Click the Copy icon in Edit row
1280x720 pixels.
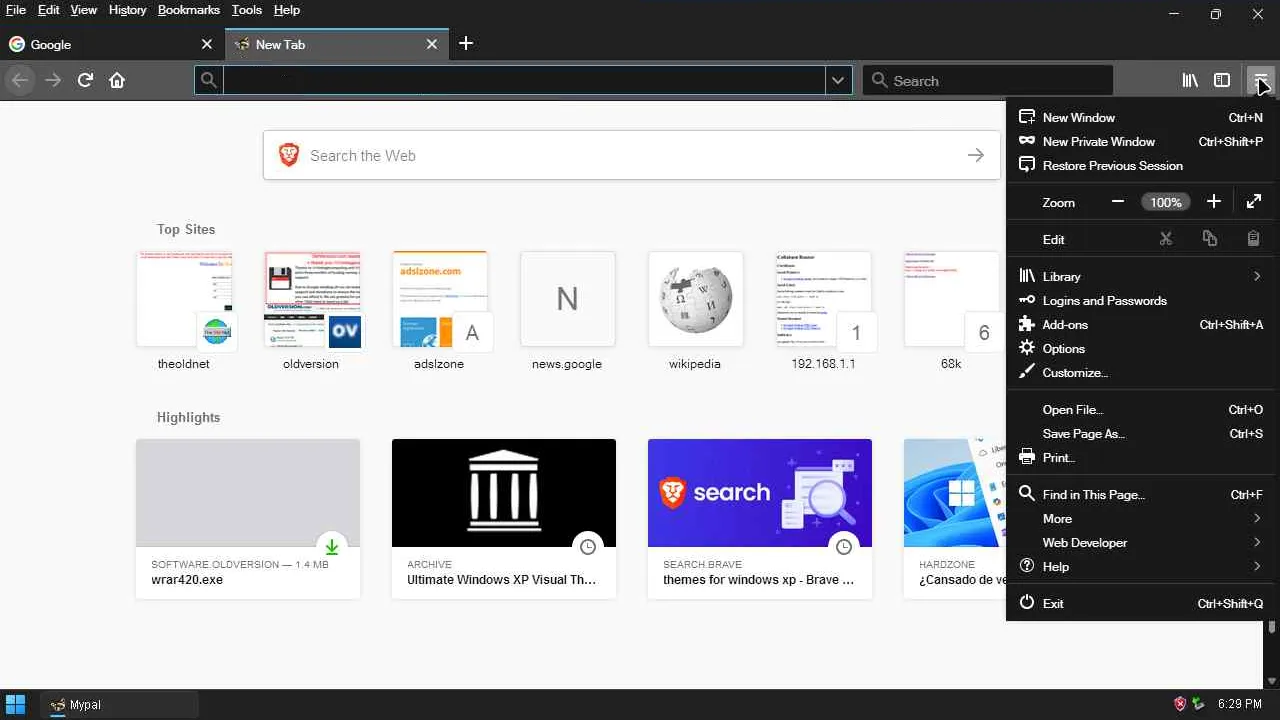[x=1210, y=239]
